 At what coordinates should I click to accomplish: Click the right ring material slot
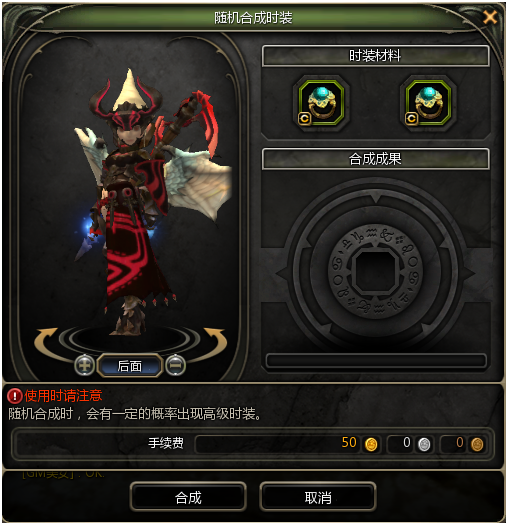click(x=428, y=103)
